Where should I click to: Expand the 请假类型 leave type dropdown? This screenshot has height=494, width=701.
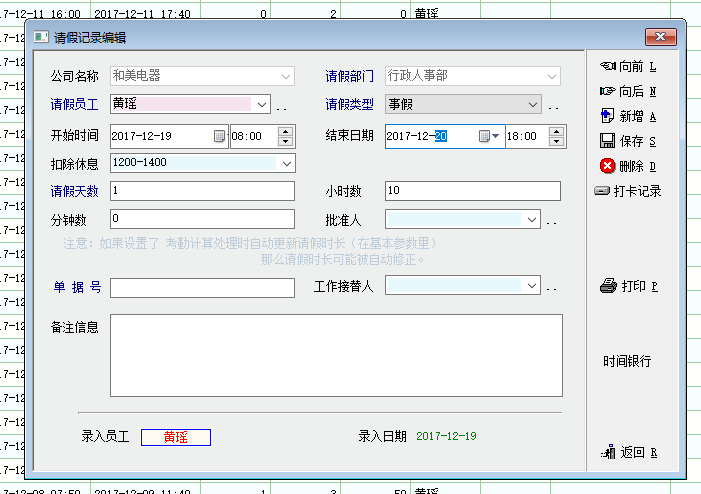click(532, 104)
